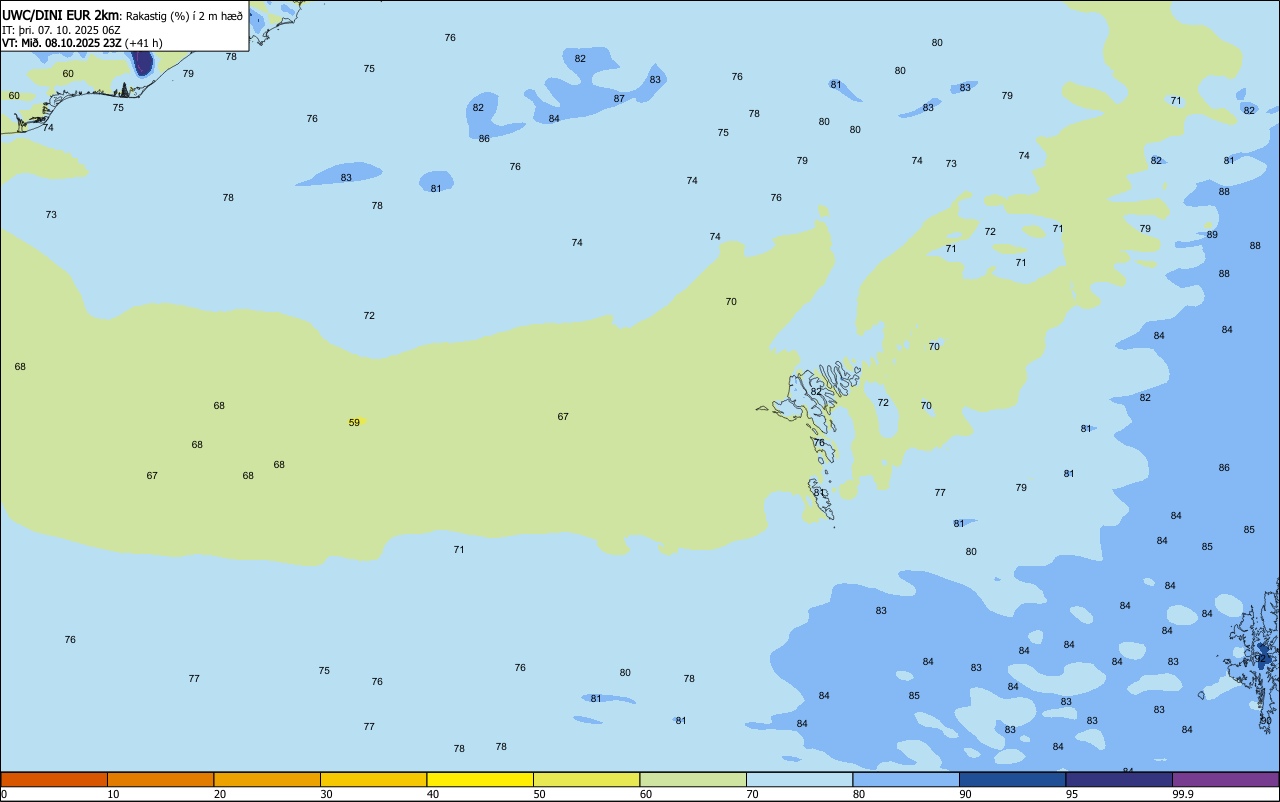Click the bright yellow 40–50 legend swatch
Image resolution: width=1280 pixels, height=802 pixels.
[x=480, y=779]
